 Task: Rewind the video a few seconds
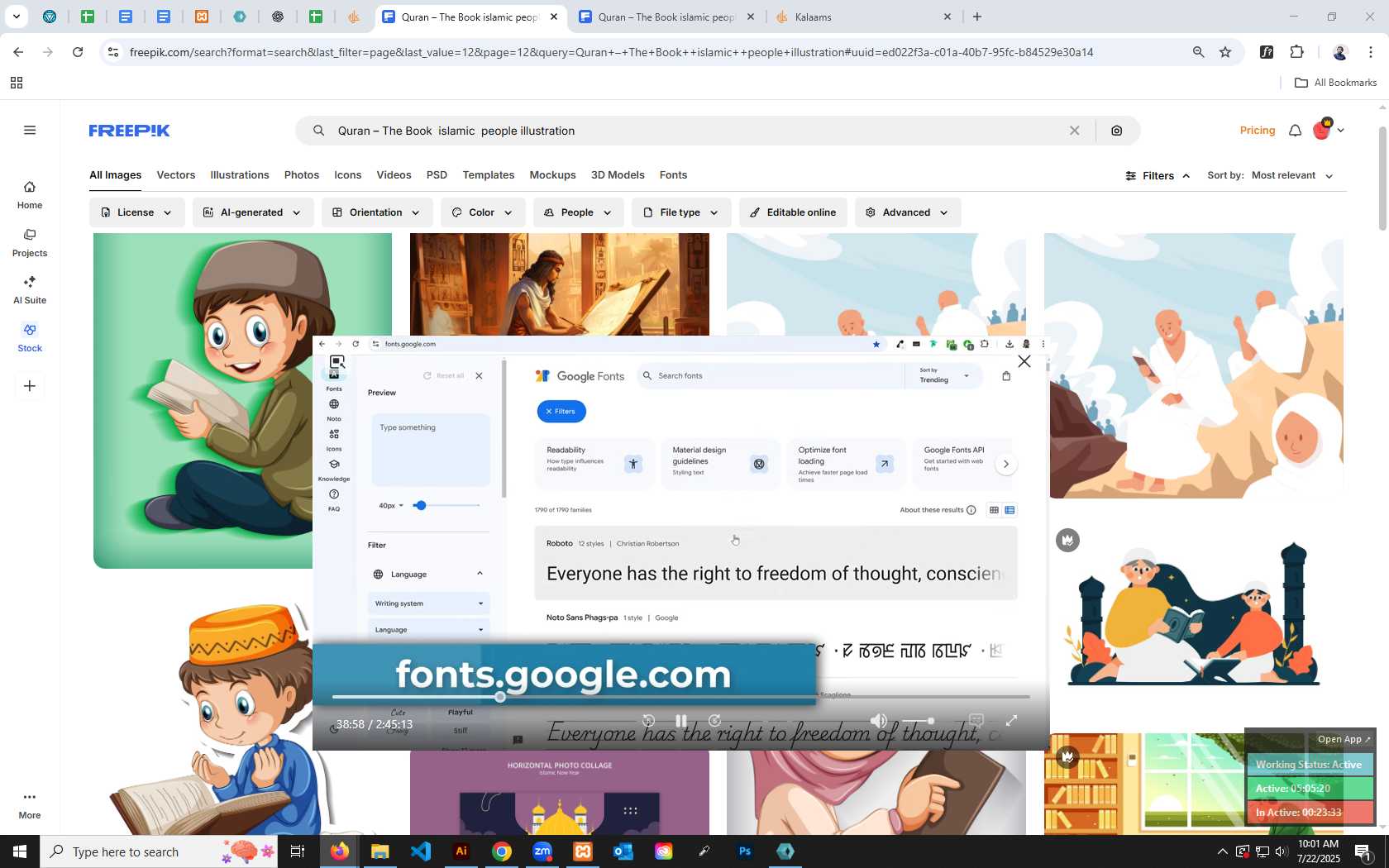(x=649, y=721)
